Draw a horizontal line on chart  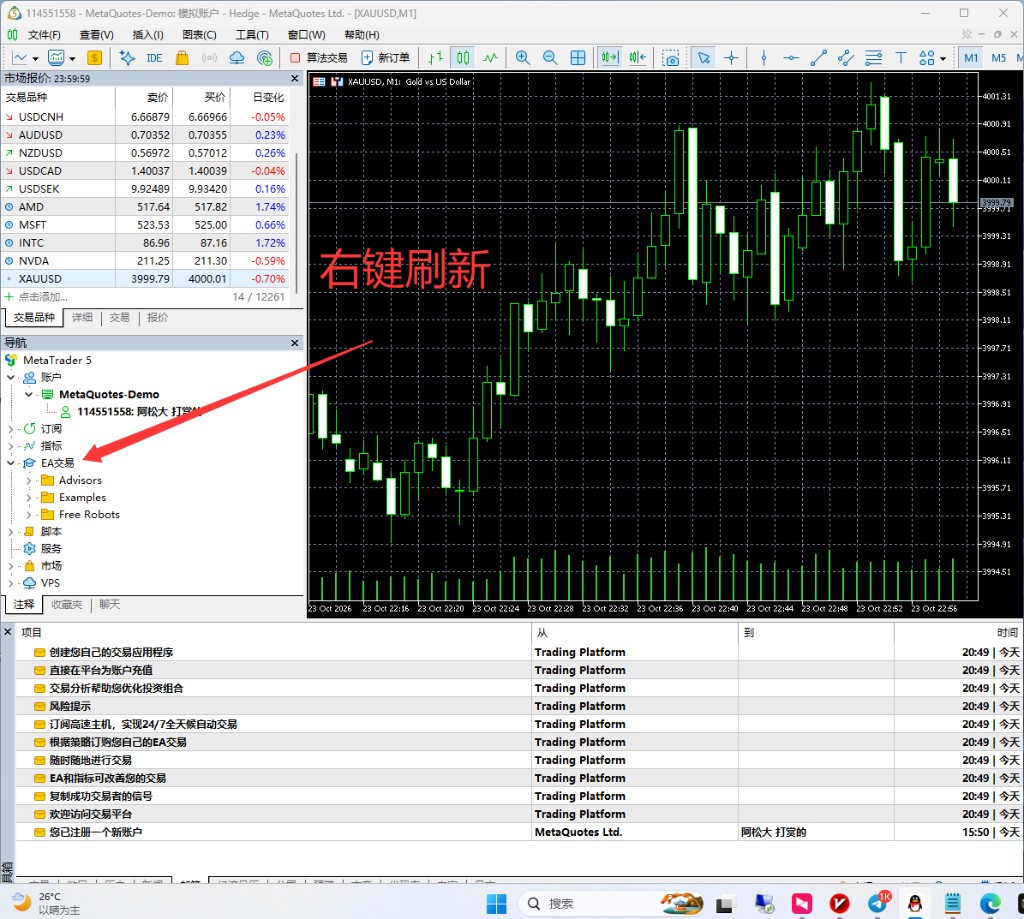[x=791, y=58]
